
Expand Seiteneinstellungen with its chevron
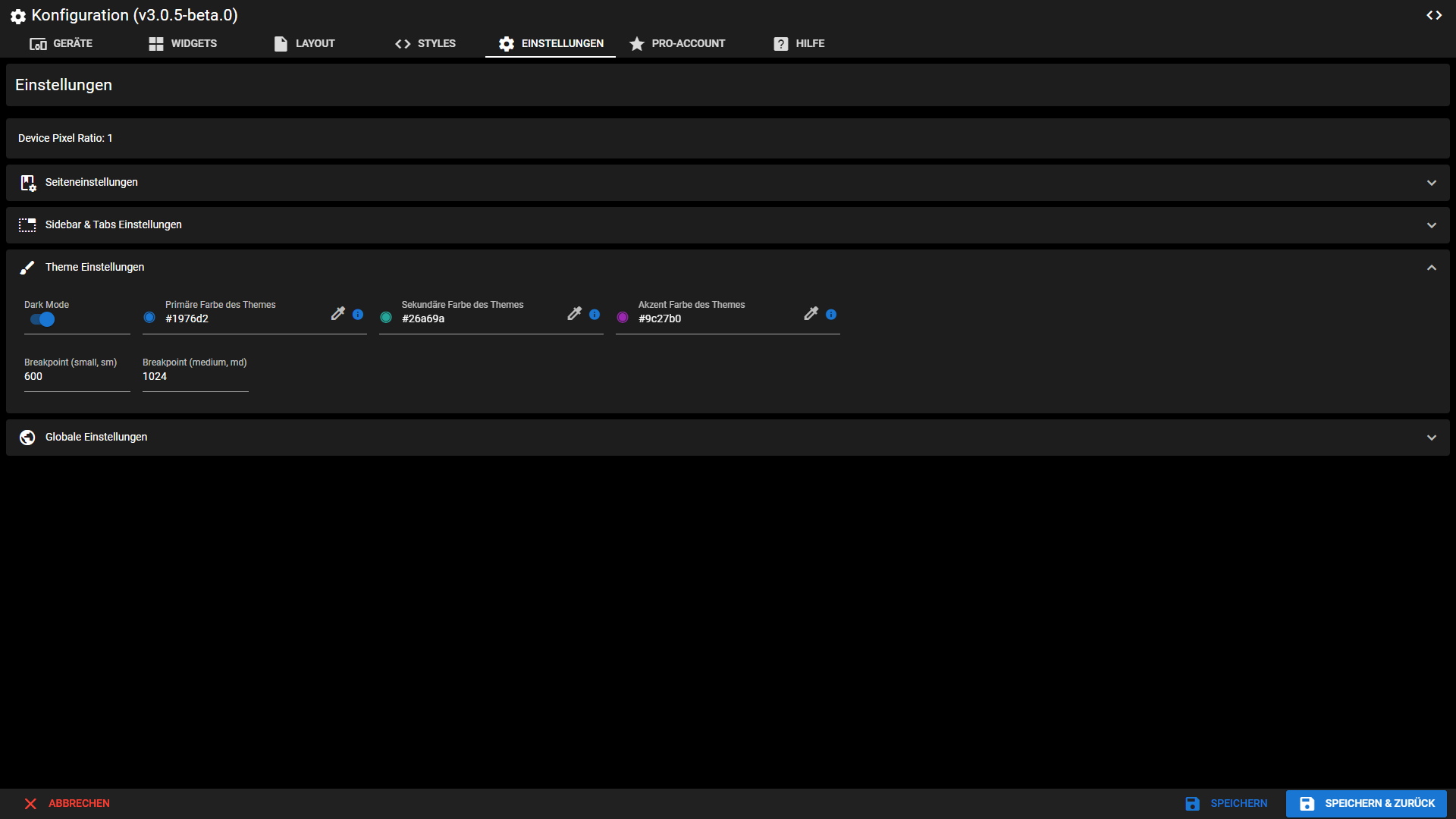point(1432,183)
